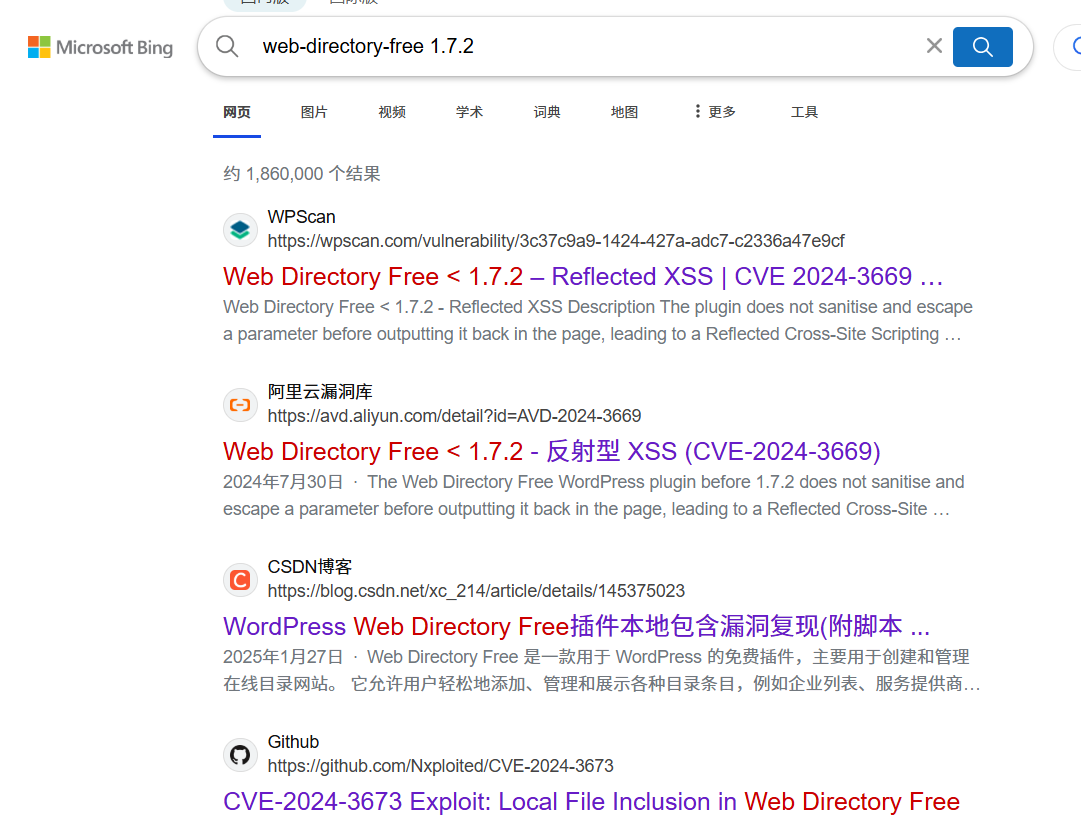1081x823 pixels.
Task: Select the WPScan site favicon
Action: (x=240, y=229)
